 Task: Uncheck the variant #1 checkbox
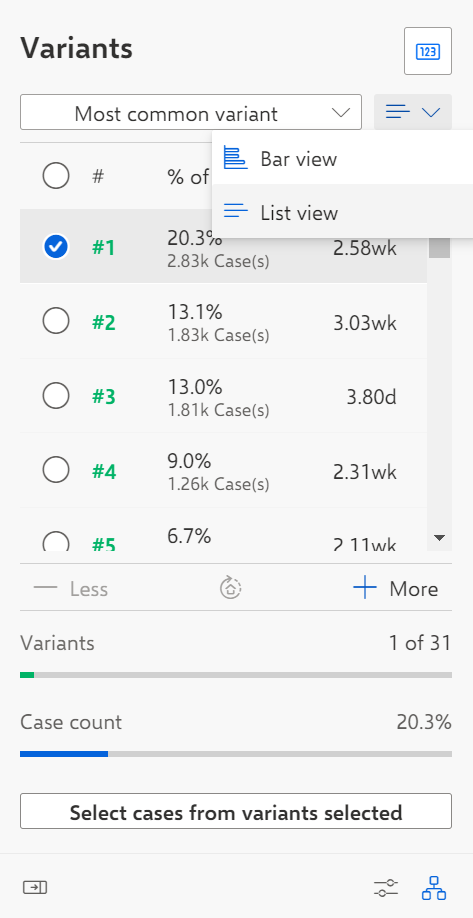click(x=56, y=247)
